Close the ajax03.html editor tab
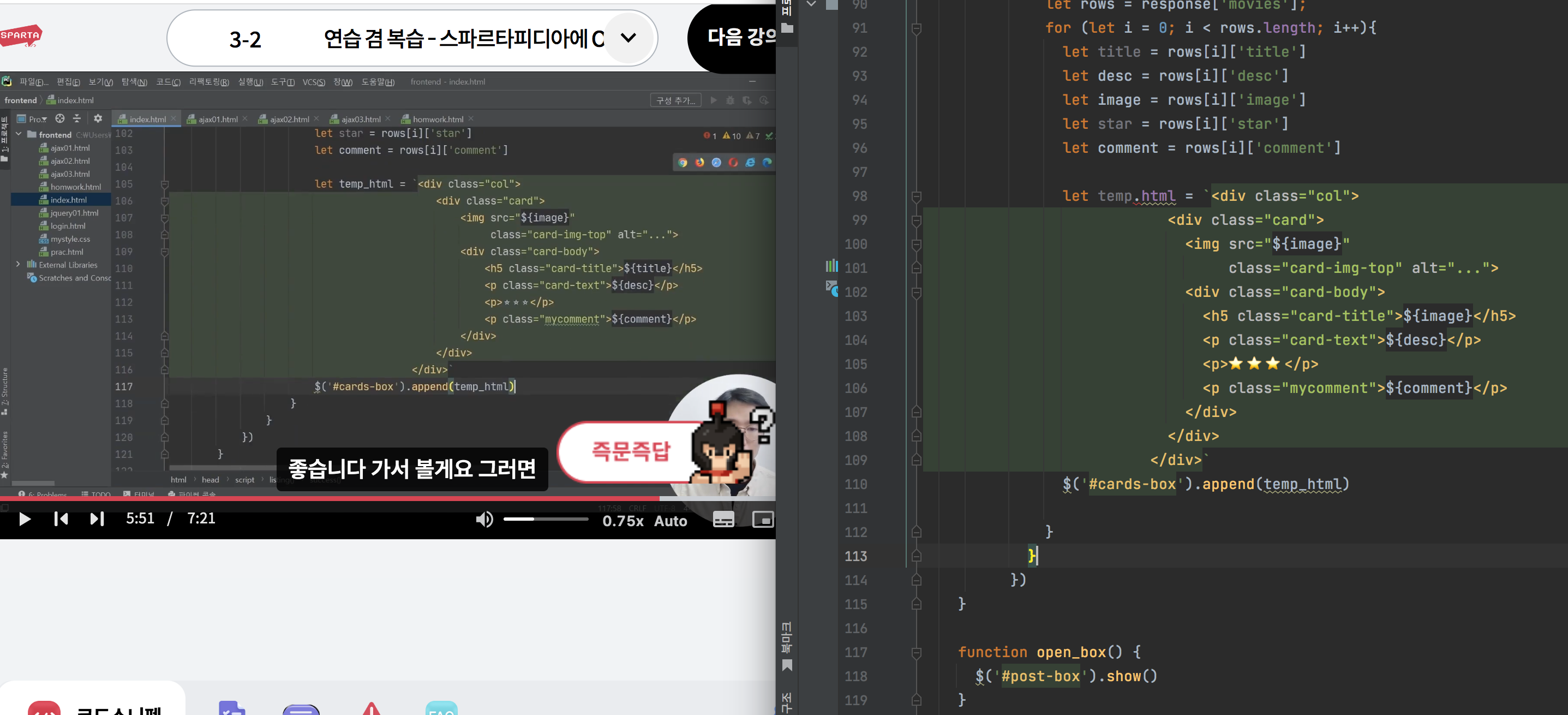Image resolution: width=1568 pixels, height=715 pixels. pos(388,119)
